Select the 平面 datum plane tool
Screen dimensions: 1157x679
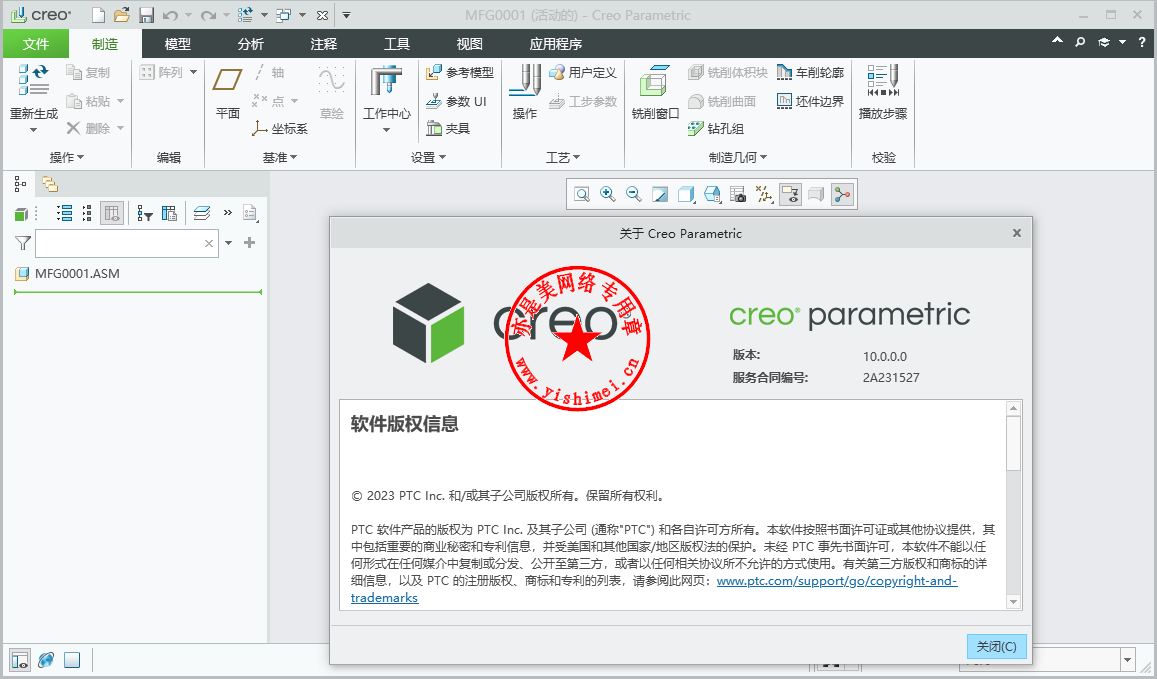pyautogui.click(x=227, y=92)
